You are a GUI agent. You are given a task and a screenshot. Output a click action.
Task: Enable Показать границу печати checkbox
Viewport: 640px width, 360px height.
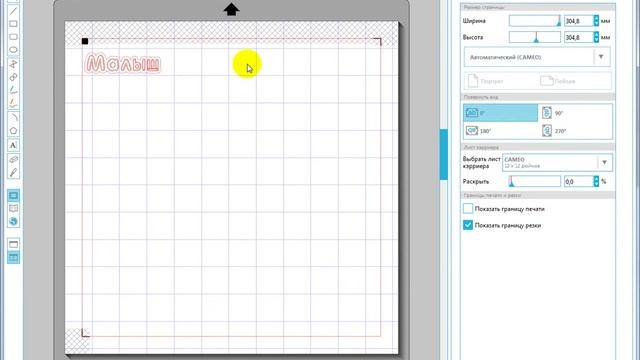click(x=468, y=209)
